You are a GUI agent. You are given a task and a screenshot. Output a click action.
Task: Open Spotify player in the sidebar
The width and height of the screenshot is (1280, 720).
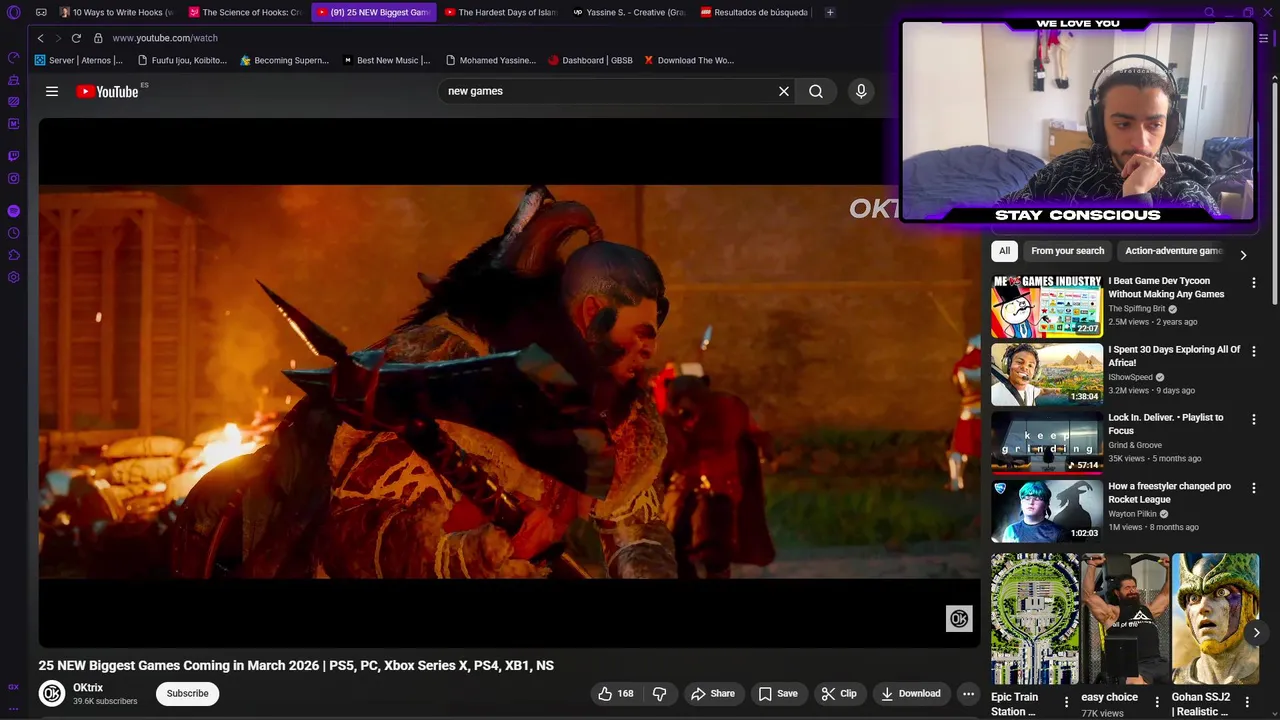click(13, 211)
